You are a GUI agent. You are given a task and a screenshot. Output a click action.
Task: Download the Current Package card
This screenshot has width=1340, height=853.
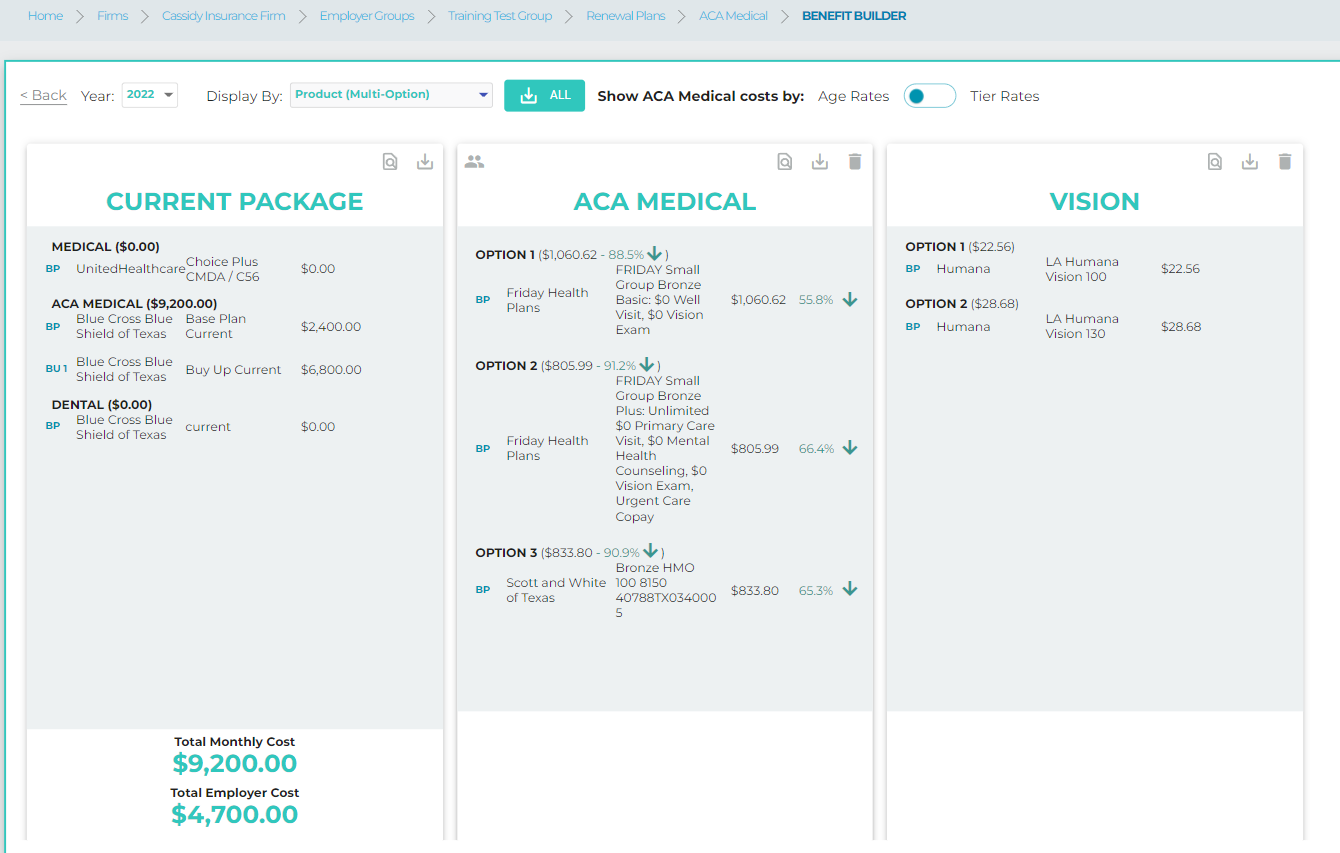pyautogui.click(x=425, y=162)
